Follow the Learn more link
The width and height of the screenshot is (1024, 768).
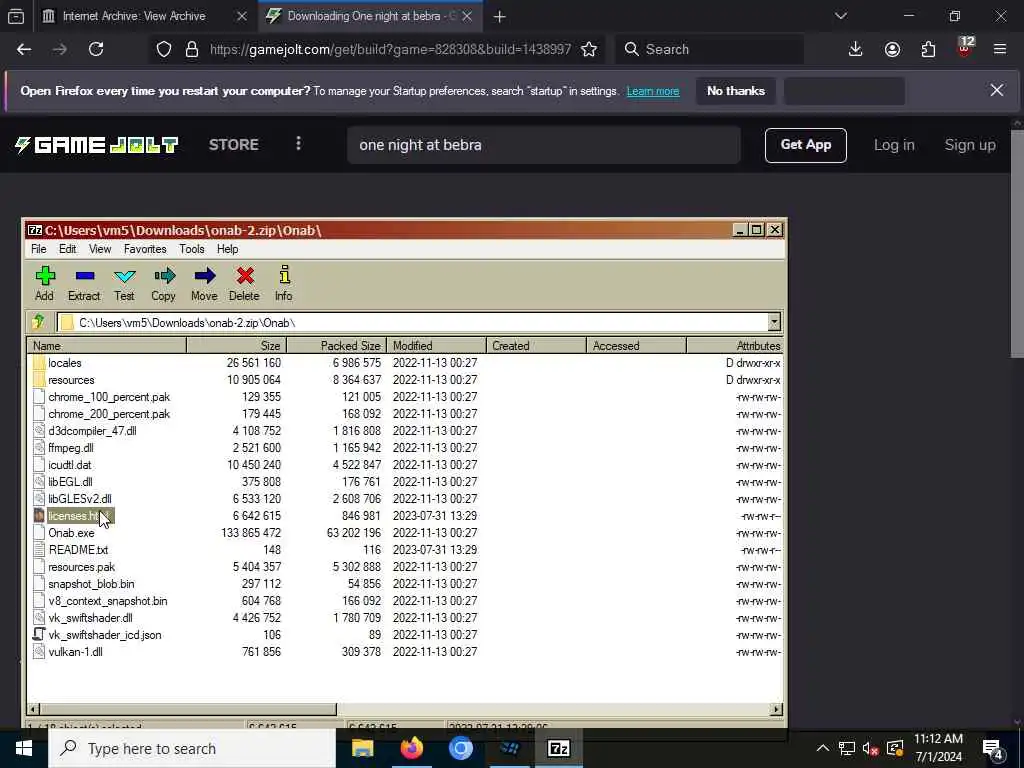tap(653, 91)
